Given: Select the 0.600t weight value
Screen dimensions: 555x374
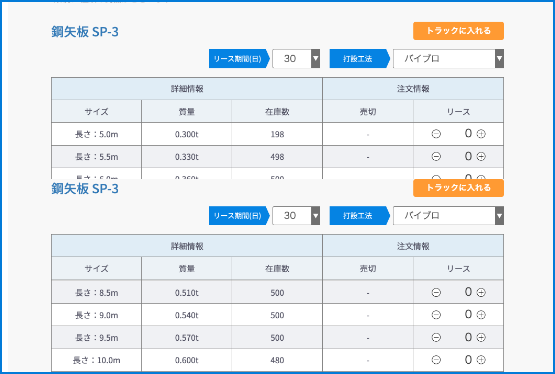Looking at the screenshot, I should (187, 360).
